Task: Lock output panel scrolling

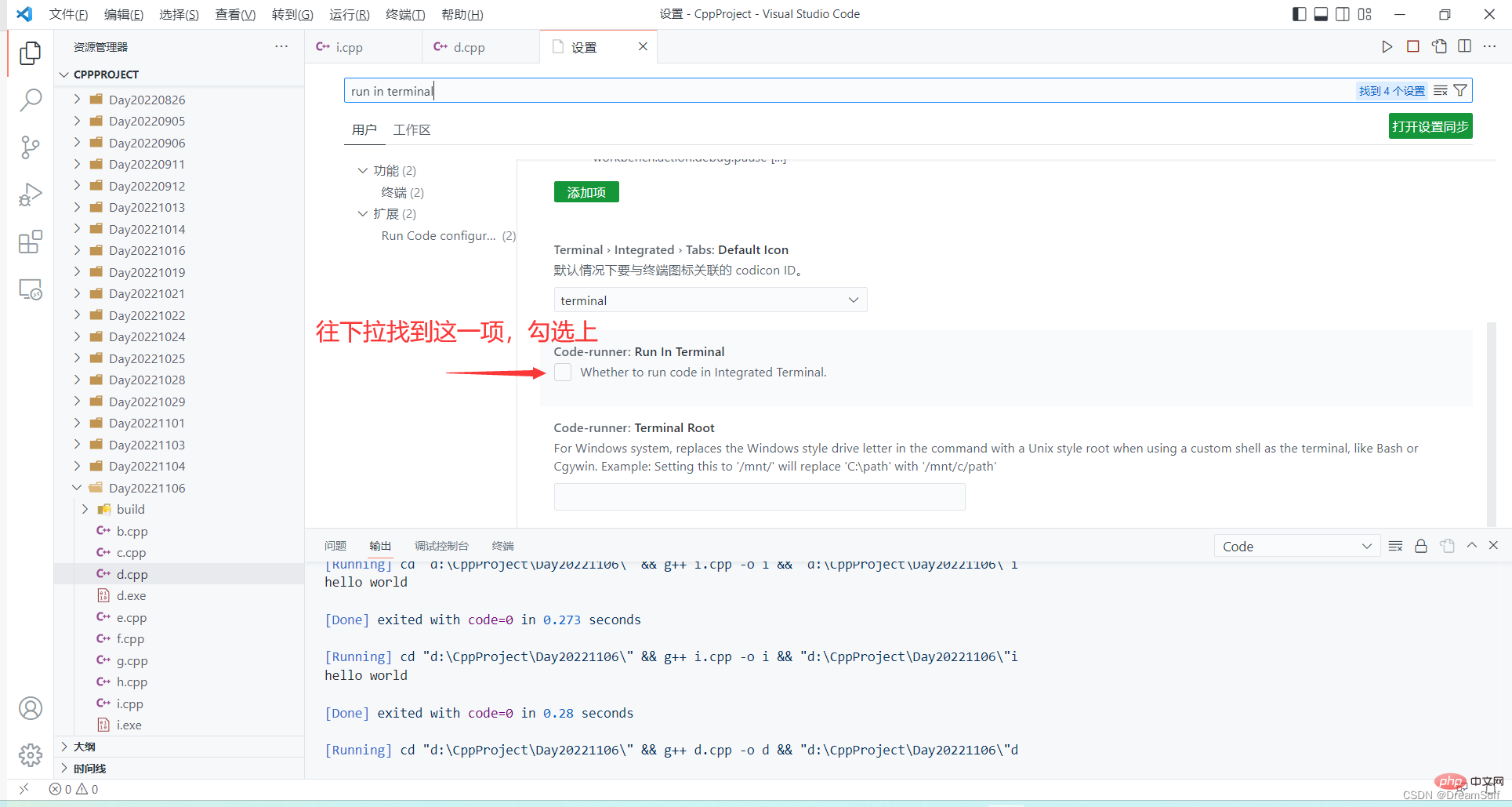Action: click(1420, 547)
